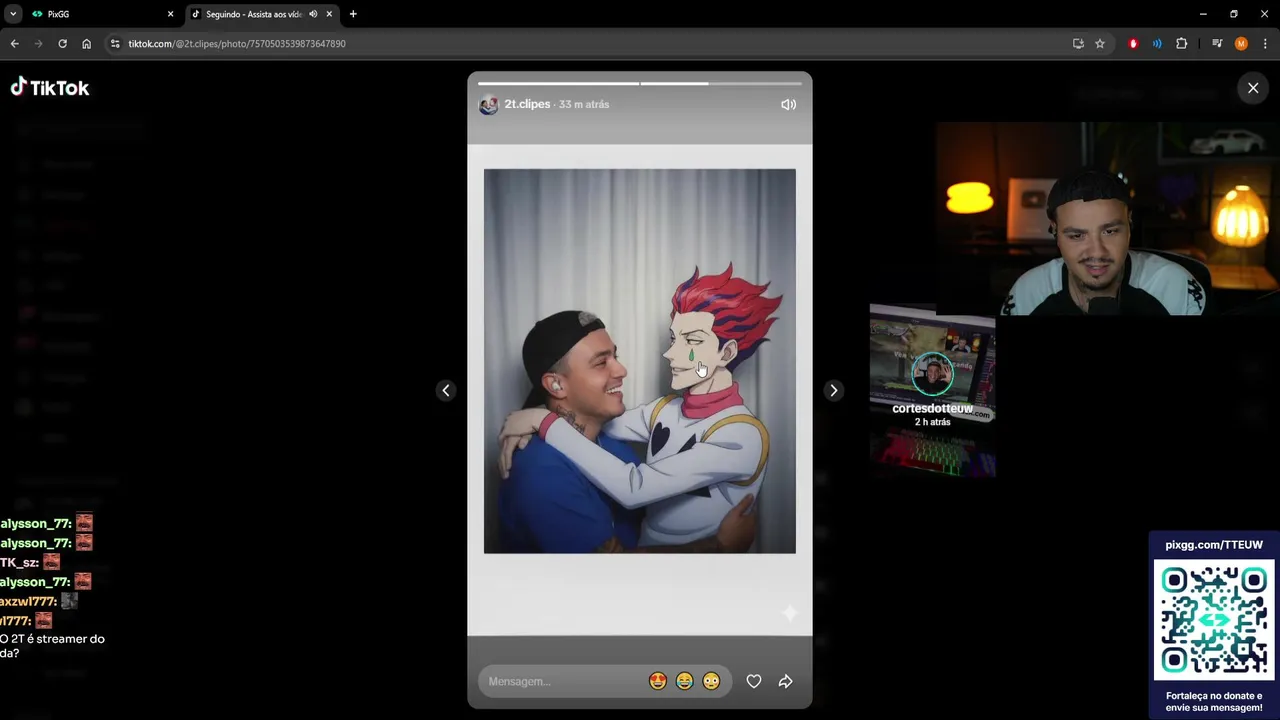
Task: Open the cortesdotteuw story preview
Action: click(932, 390)
